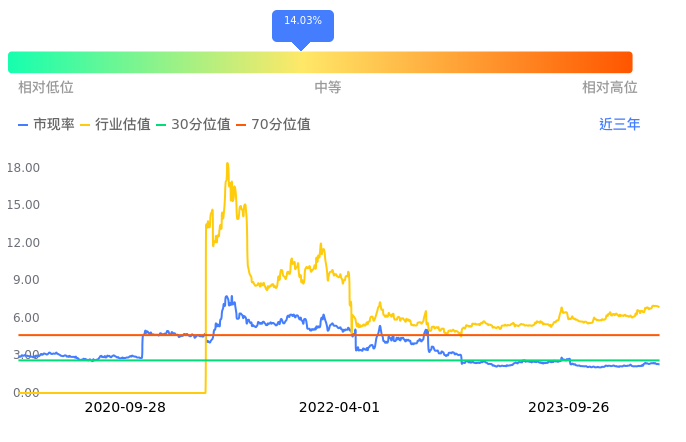Image resolution: width=686 pixels, height=442 pixels.
Task: Hide the 30分位值 legend series
Action: pyautogui.click(x=193, y=125)
